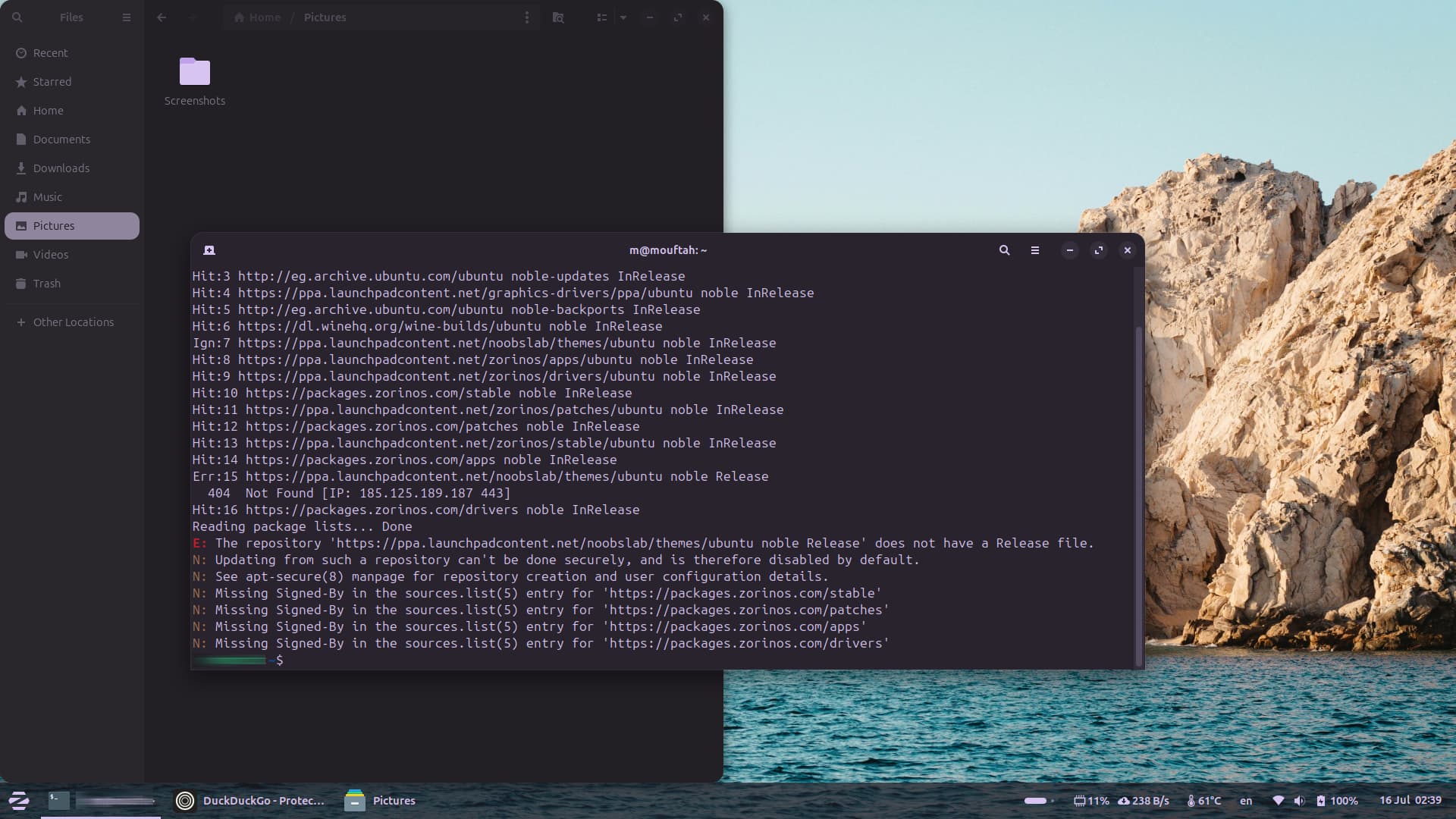This screenshot has width=1456, height=819.
Task: Switch to the terminal taskbar item
Action: pos(101,801)
